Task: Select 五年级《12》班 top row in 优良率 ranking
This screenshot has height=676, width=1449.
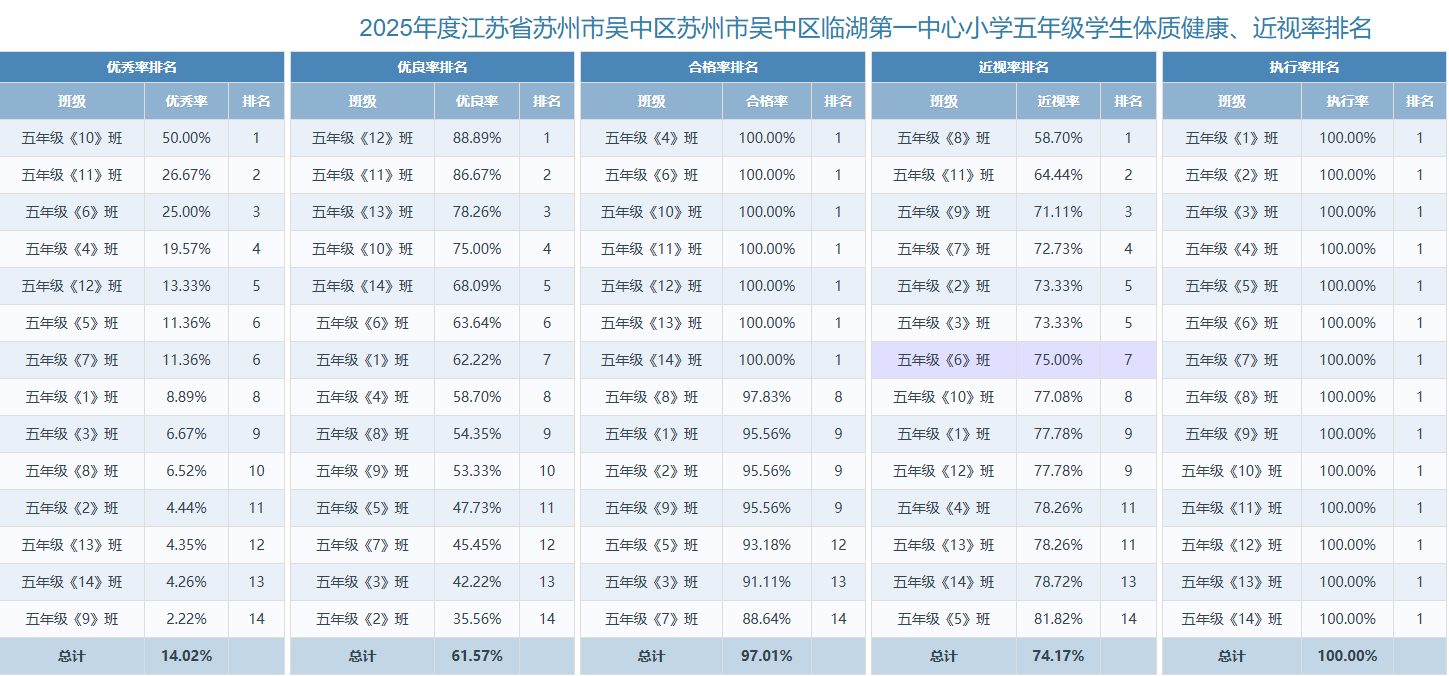Action: tap(362, 138)
